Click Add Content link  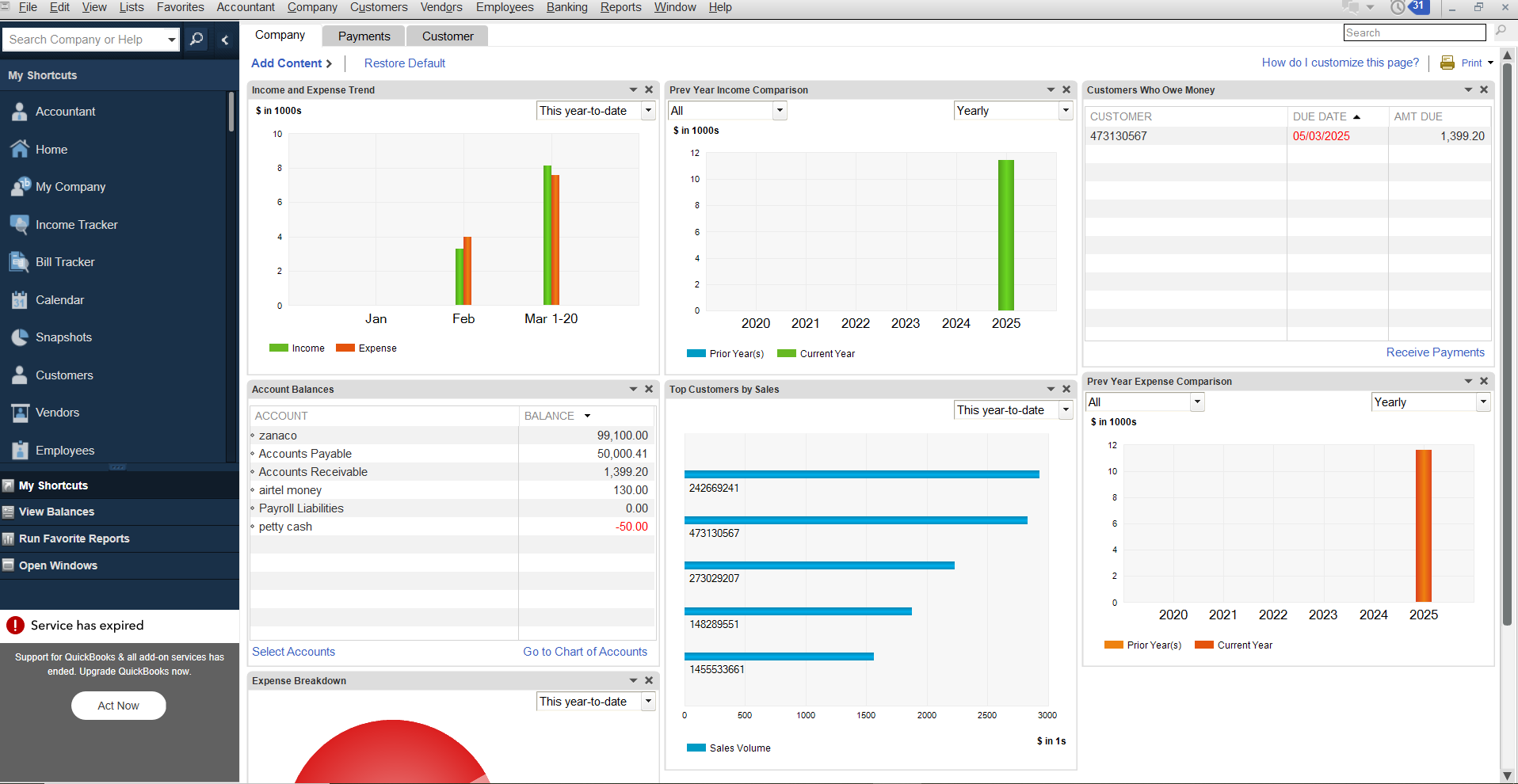291,63
